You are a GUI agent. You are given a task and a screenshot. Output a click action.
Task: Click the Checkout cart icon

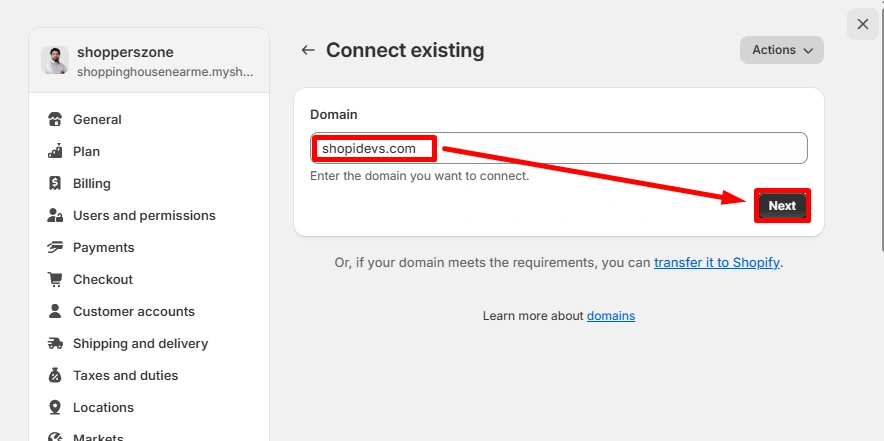coord(55,279)
